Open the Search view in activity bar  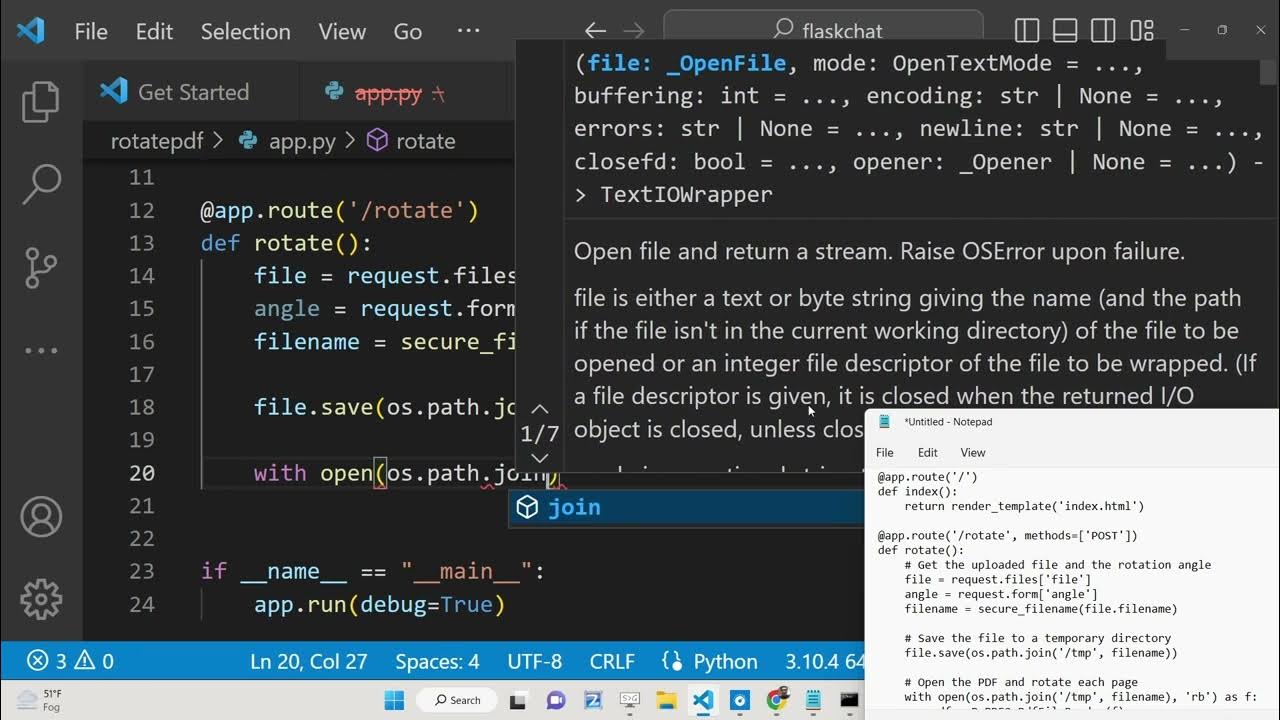pyautogui.click(x=41, y=185)
